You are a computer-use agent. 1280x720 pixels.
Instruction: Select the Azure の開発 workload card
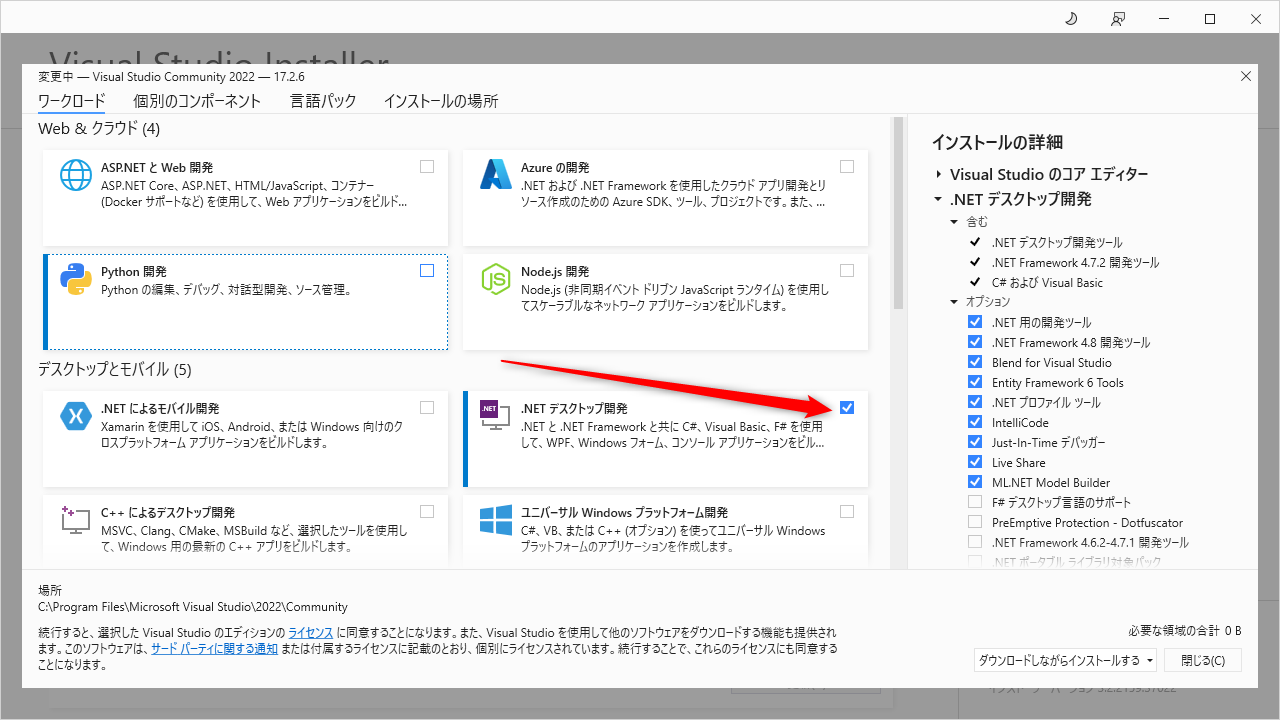(665, 198)
